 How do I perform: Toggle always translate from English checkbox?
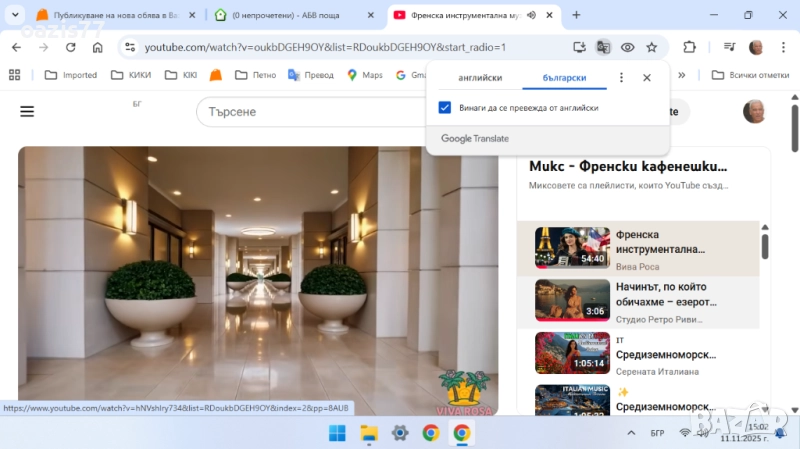tap(445, 108)
